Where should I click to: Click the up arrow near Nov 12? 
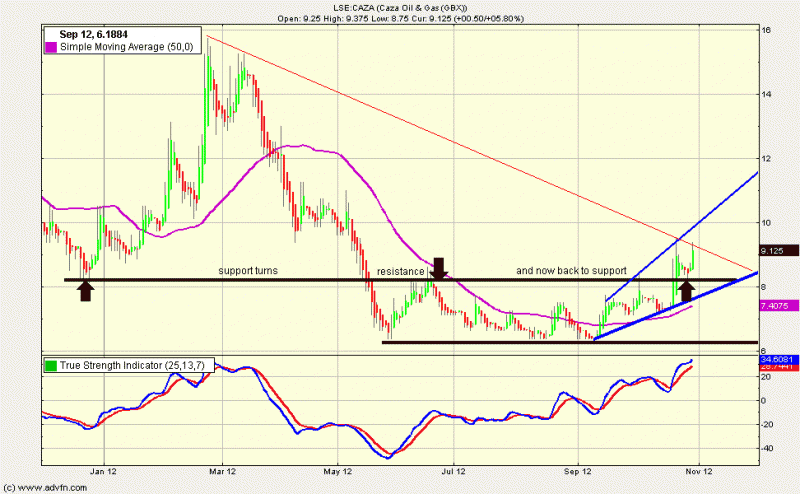click(686, 290)
